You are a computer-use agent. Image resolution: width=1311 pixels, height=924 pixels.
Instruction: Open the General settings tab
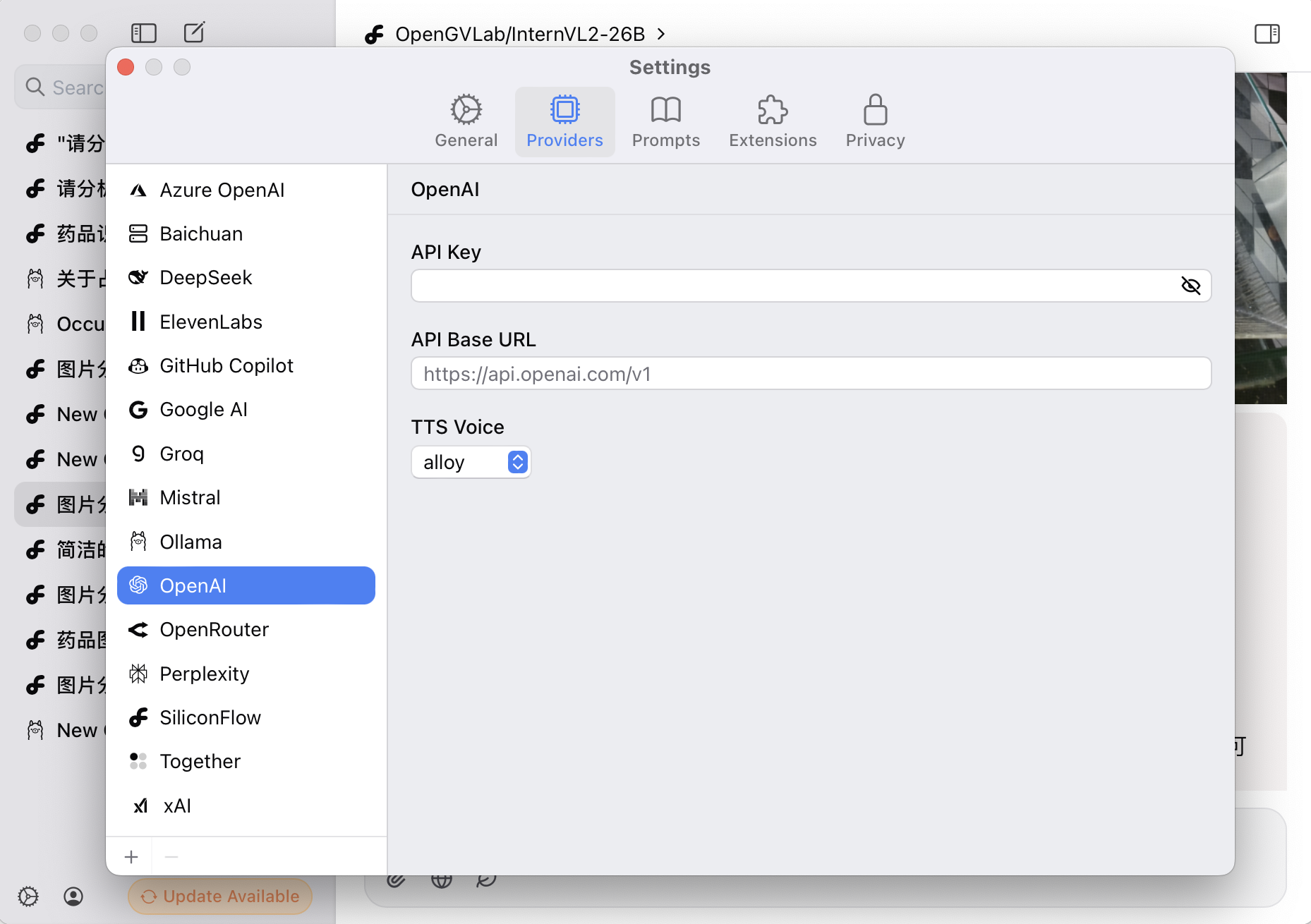click(x=466, y=121)
